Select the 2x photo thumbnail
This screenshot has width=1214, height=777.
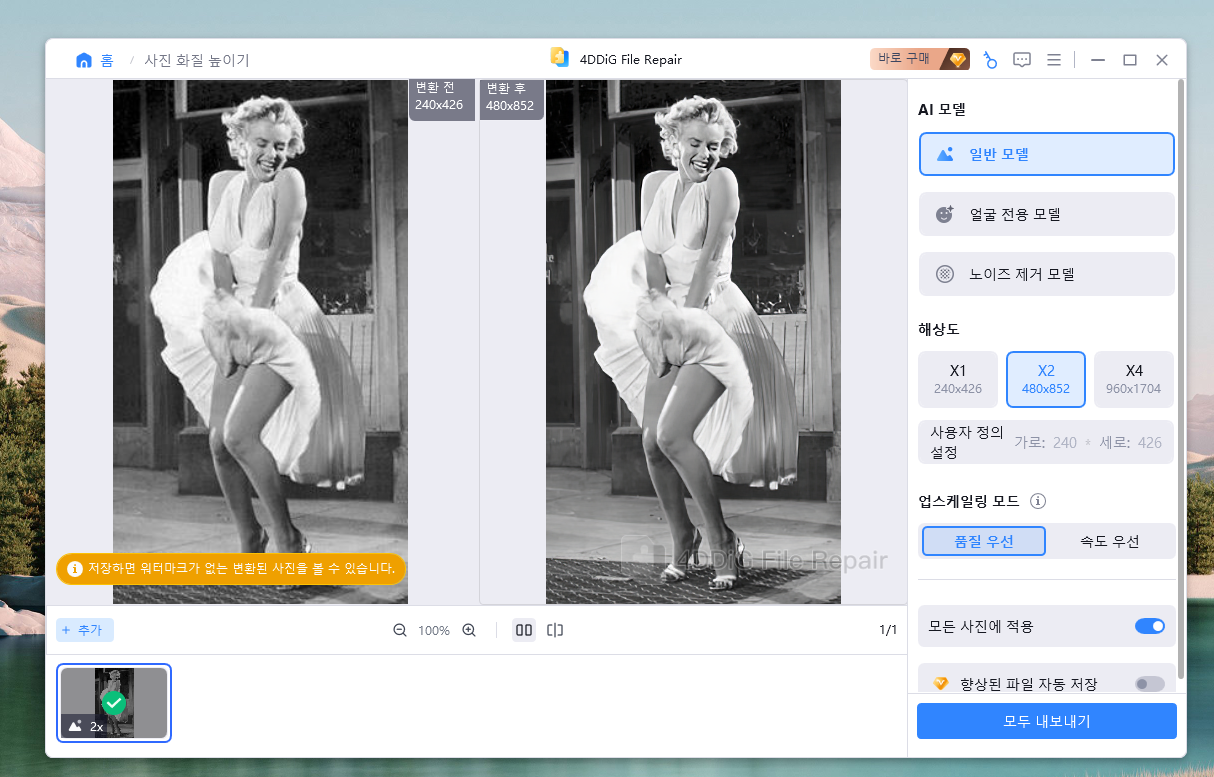tap(114, 703)
